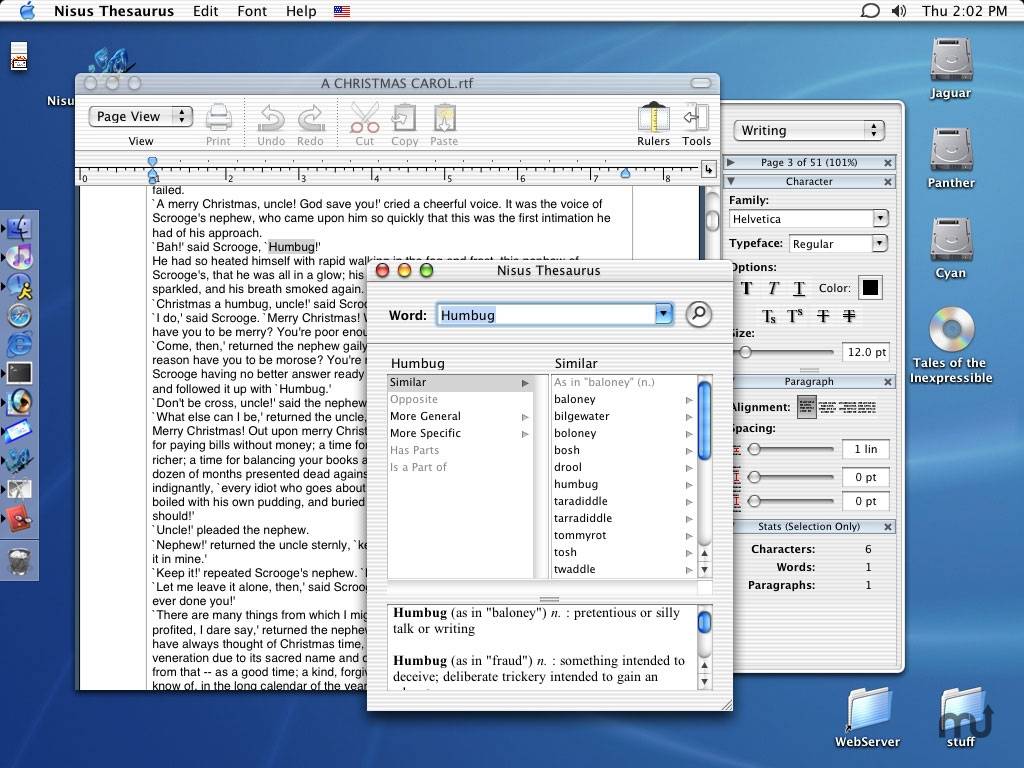Viewport: 1024px width, 768px height.
Task: Expand the Page 3 of 51 palette
Action: (731, 162)
